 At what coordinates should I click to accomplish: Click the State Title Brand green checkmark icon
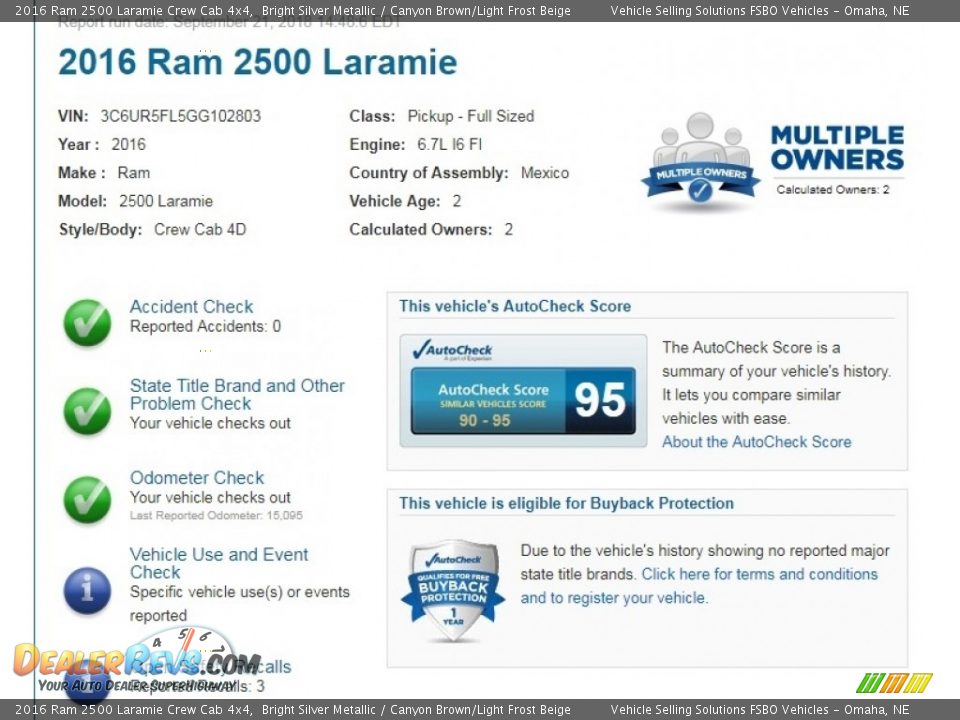88,411
